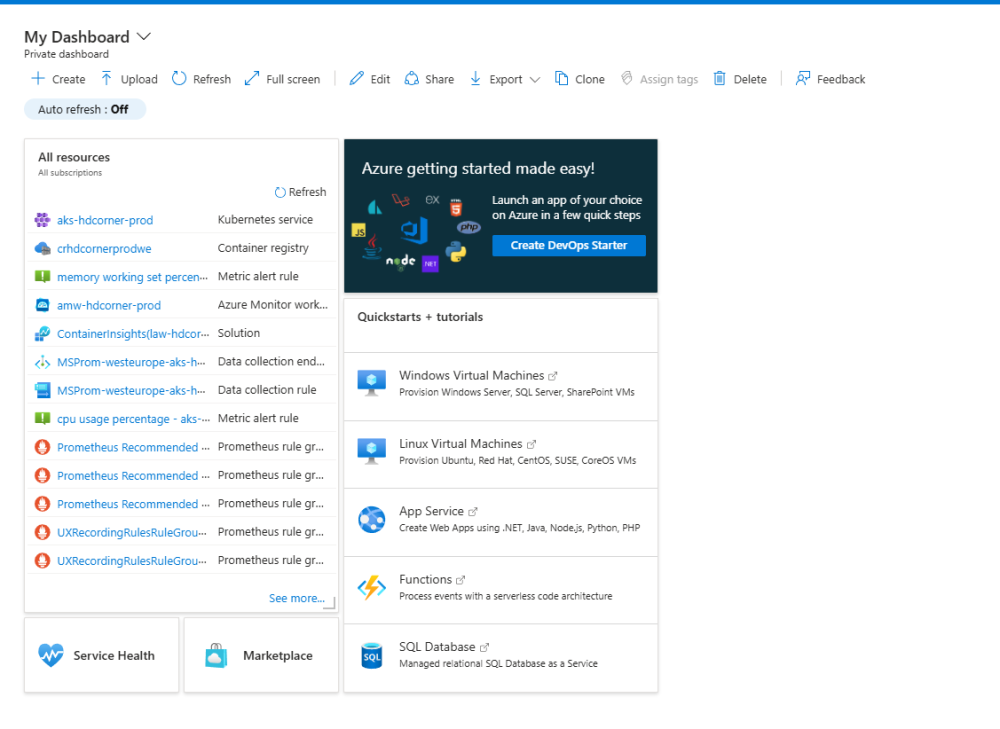
Task: Click the Delete trash can icon
Action: coord(719,78)
